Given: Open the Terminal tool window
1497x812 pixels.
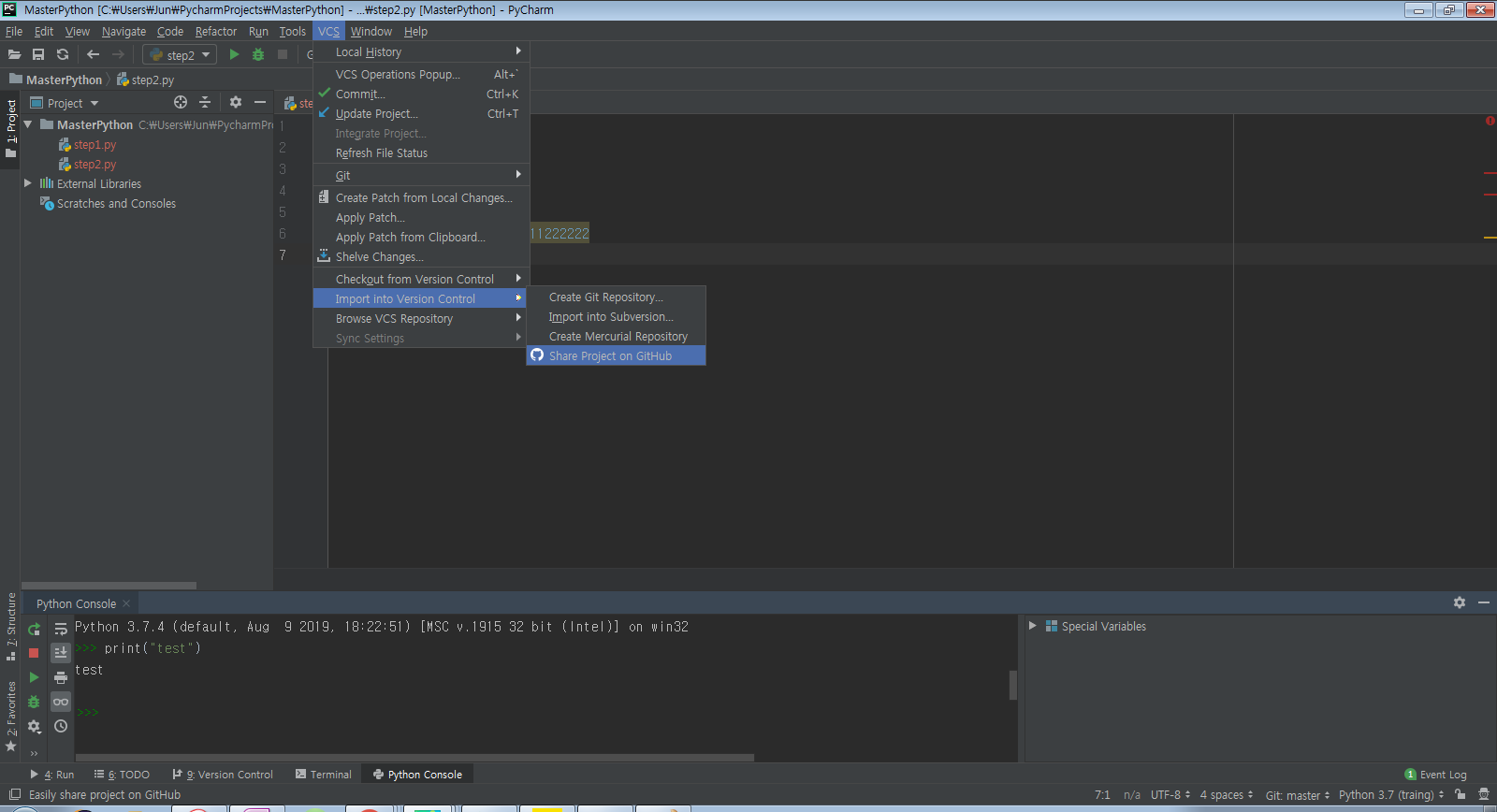Looking at the screenshot, I should pyautogui.click(x=324, y=775).
